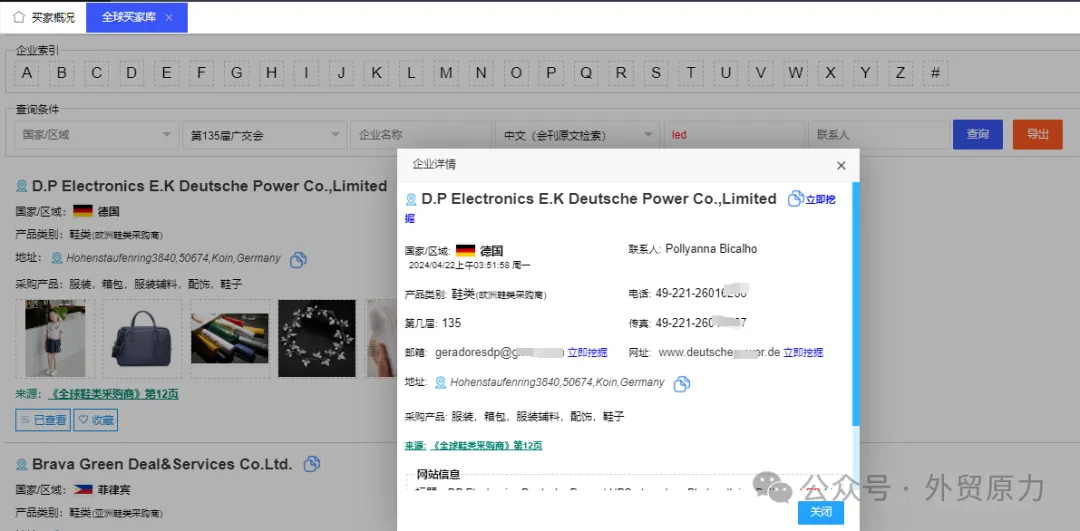The height and width of the screenshot is (531, 1080).
Task: Click the handbag product thumbnail
Action: click(x=142, y=338)
